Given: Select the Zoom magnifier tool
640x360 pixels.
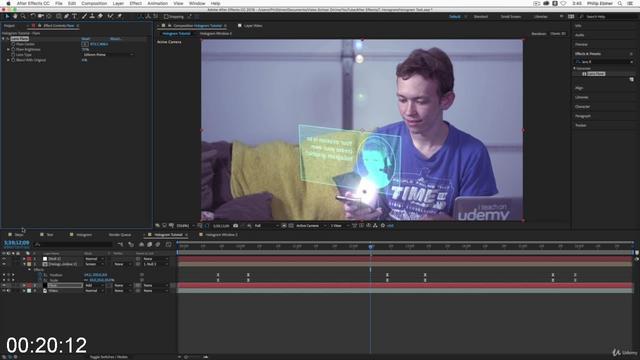Looking at the screenshot, I should 23,16.
